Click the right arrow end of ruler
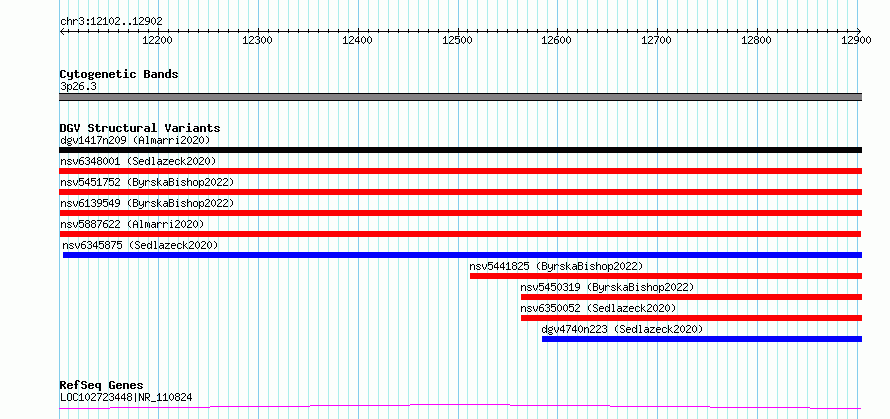Viewport: 890px width, 419px height. 858,31
